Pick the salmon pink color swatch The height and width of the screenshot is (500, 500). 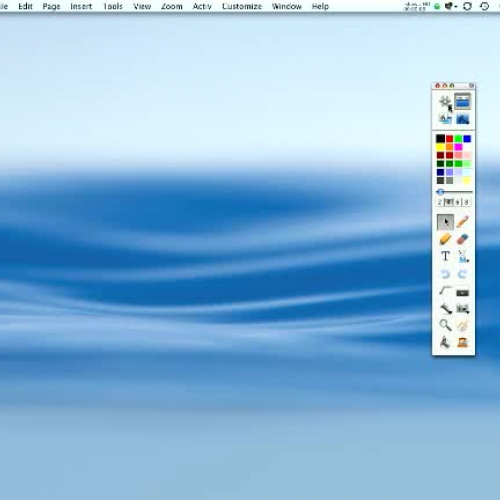[x=458, y=155]
